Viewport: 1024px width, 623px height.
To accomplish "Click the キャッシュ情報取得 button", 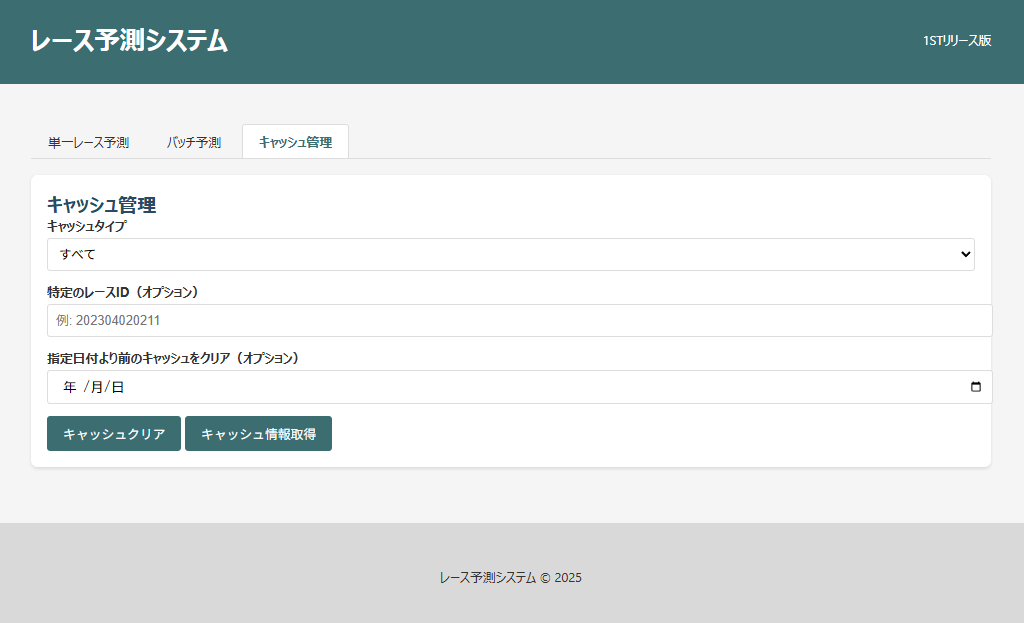I will pyautogui.click(x=258, y=434).
